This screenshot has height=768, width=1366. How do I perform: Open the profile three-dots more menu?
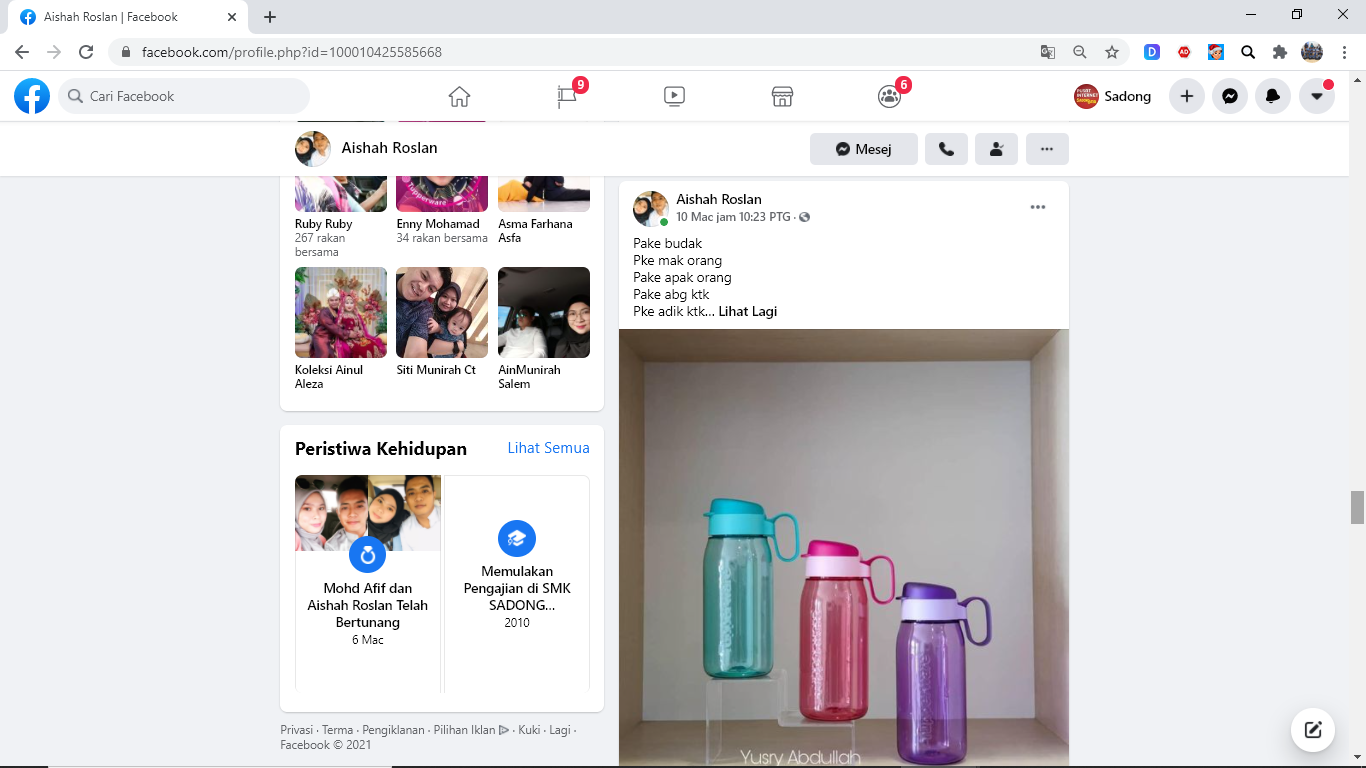pyautogui.click(x=1047, y=149)
